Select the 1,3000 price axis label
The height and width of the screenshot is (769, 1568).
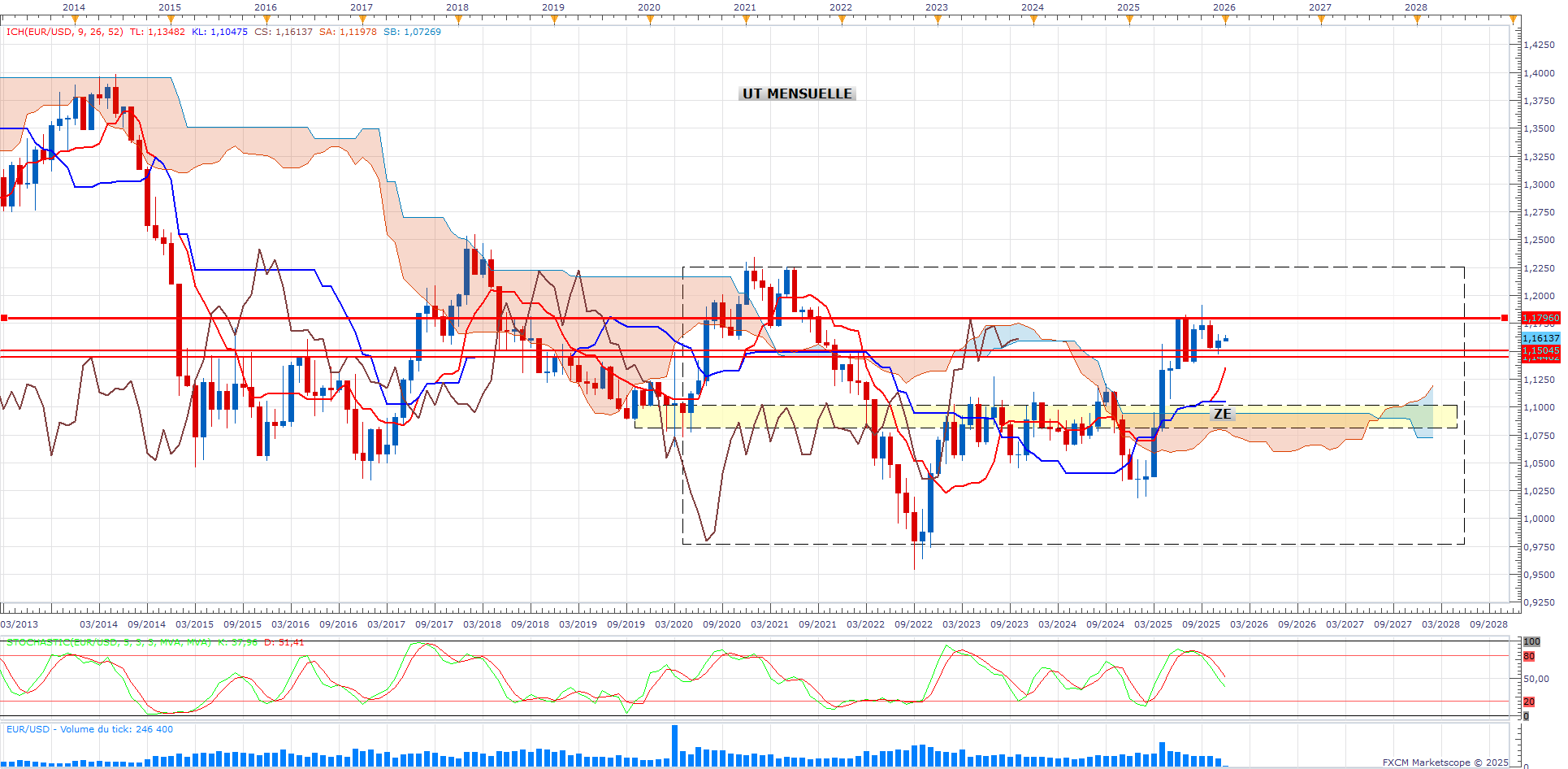(1540, 185)
